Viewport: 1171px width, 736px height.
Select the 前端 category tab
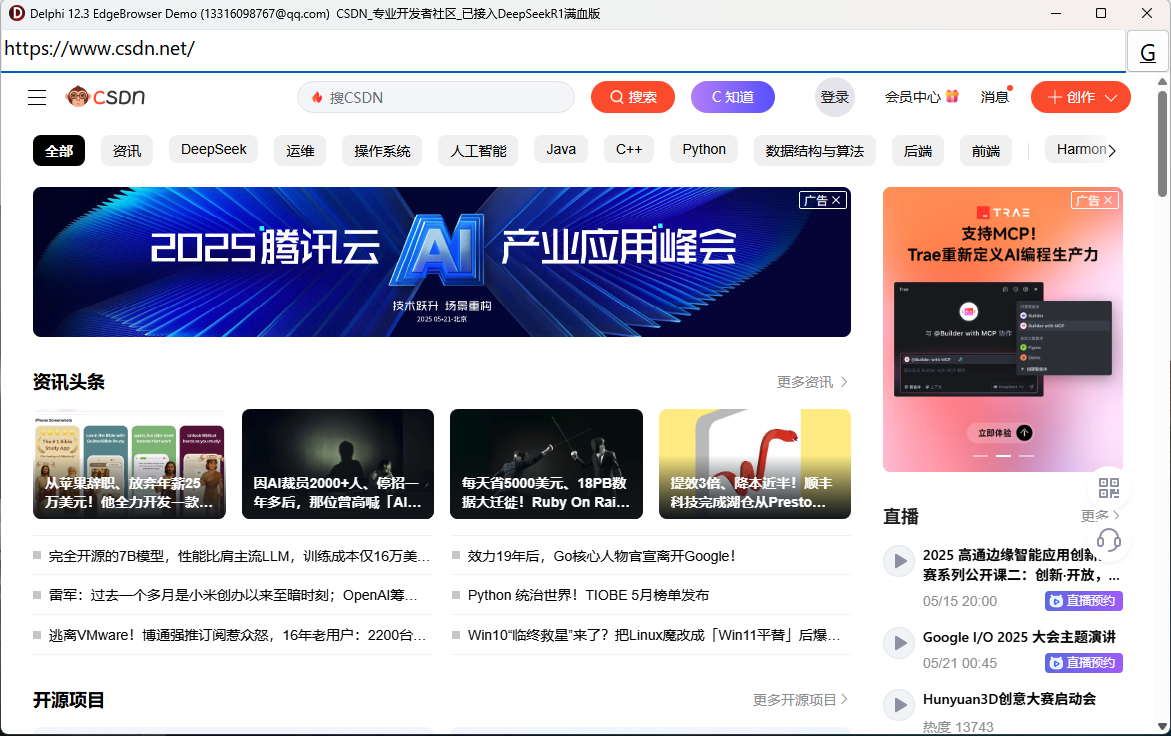point(986,151)
